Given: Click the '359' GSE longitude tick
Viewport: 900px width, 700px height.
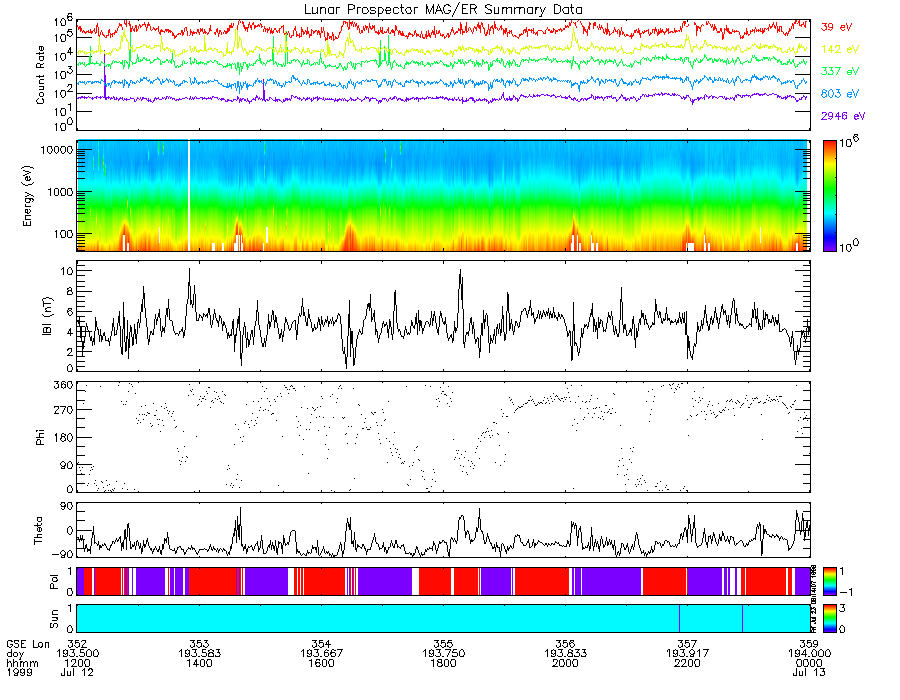Looking at the screenshot, I should pos(809,644).
